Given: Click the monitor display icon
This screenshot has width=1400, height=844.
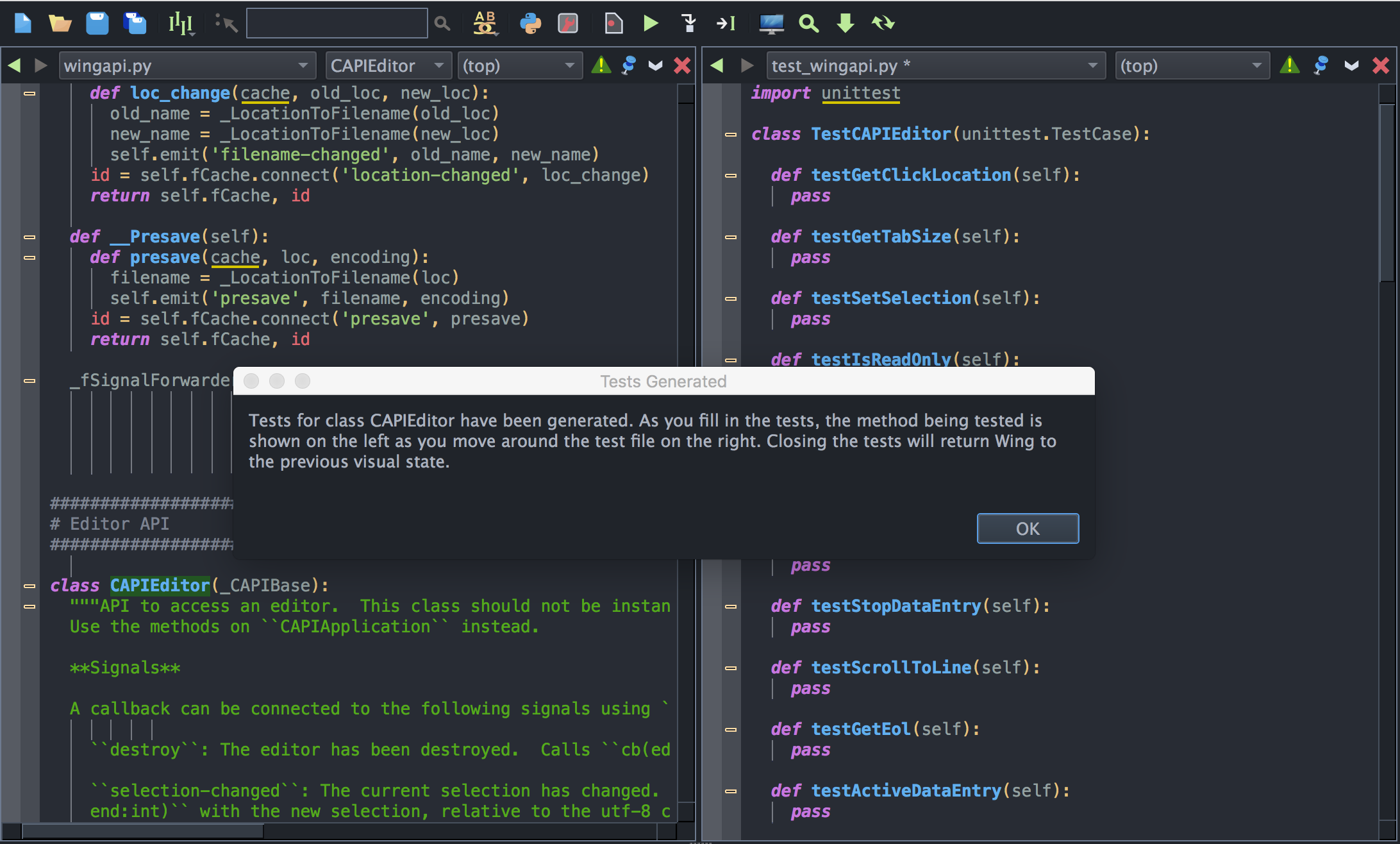Looking at the screenshot, I should coord(771,24).
